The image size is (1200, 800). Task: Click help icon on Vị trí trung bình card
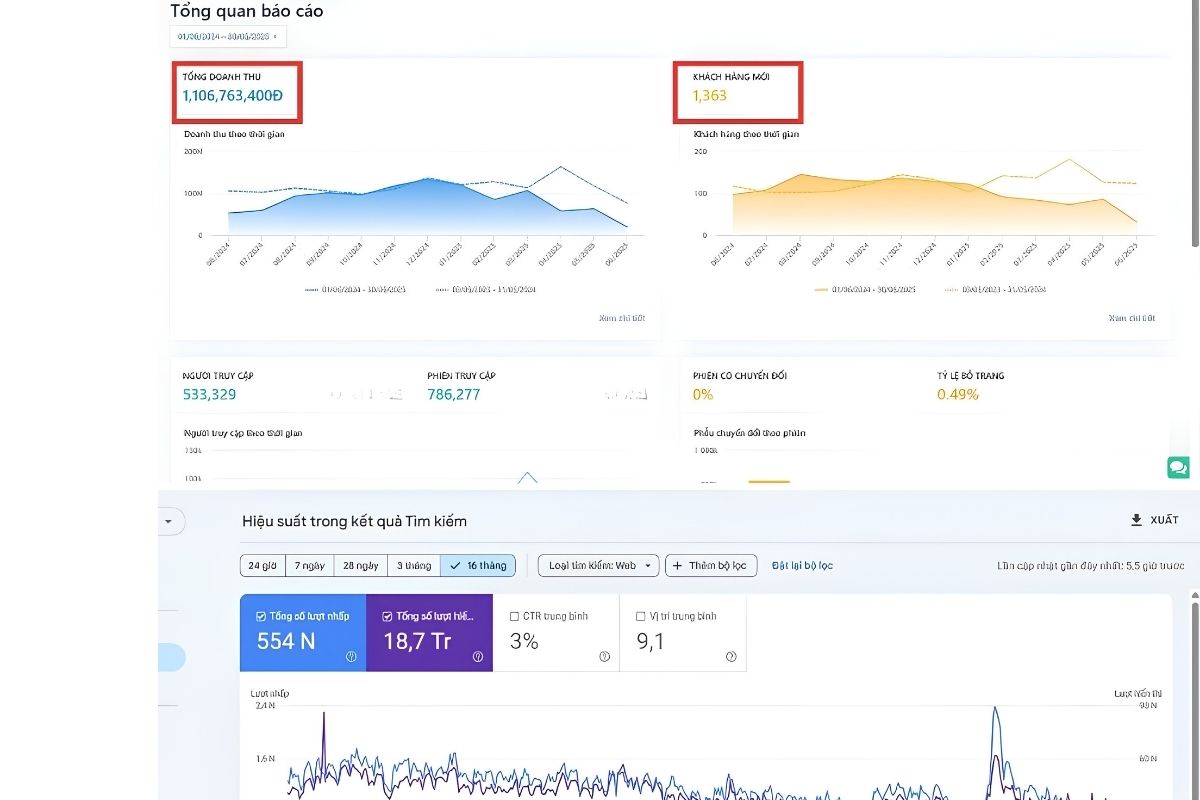tap(731, 657)
